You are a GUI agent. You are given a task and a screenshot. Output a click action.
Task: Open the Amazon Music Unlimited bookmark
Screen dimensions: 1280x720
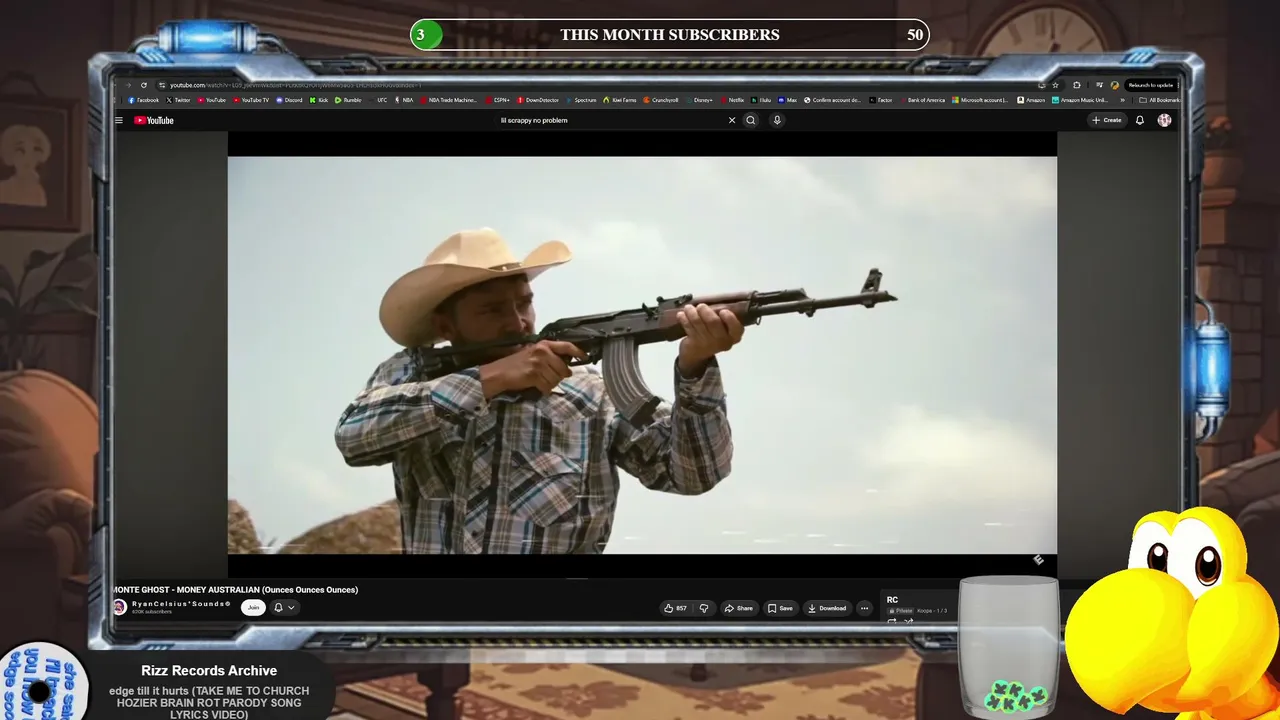point(1080,100)
